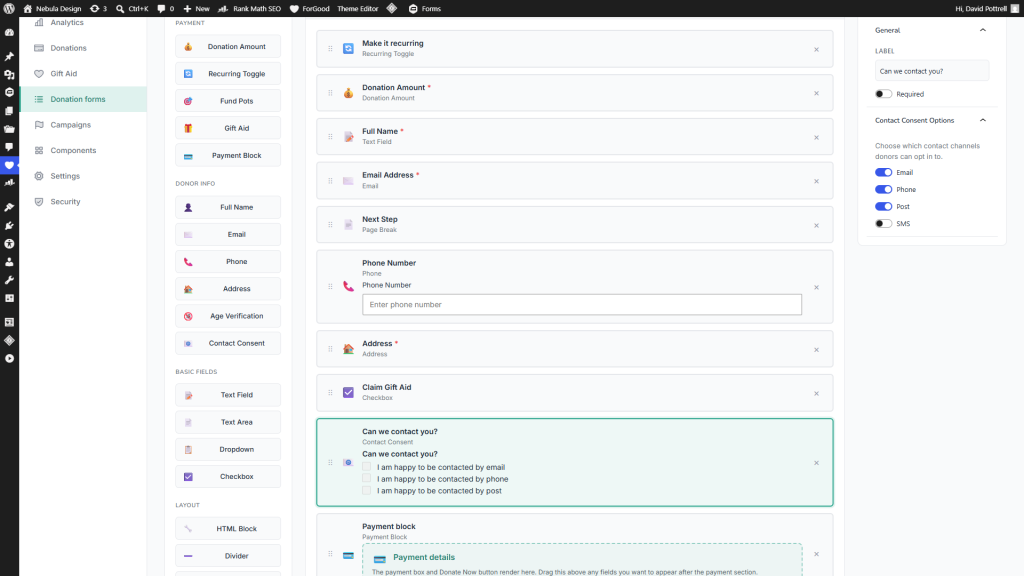
Task: Add the Fund Pots field
Action: click(x=228, y=101)
